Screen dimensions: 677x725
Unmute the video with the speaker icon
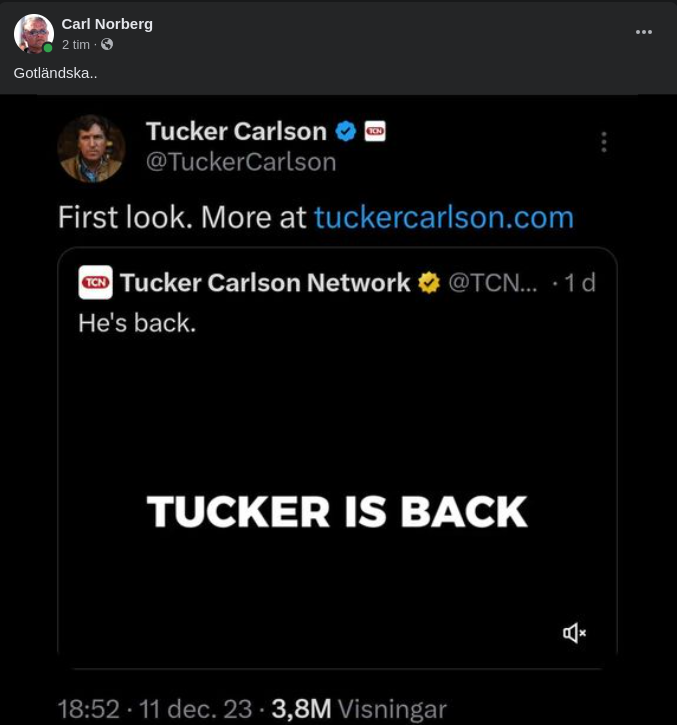pos(574,632)
